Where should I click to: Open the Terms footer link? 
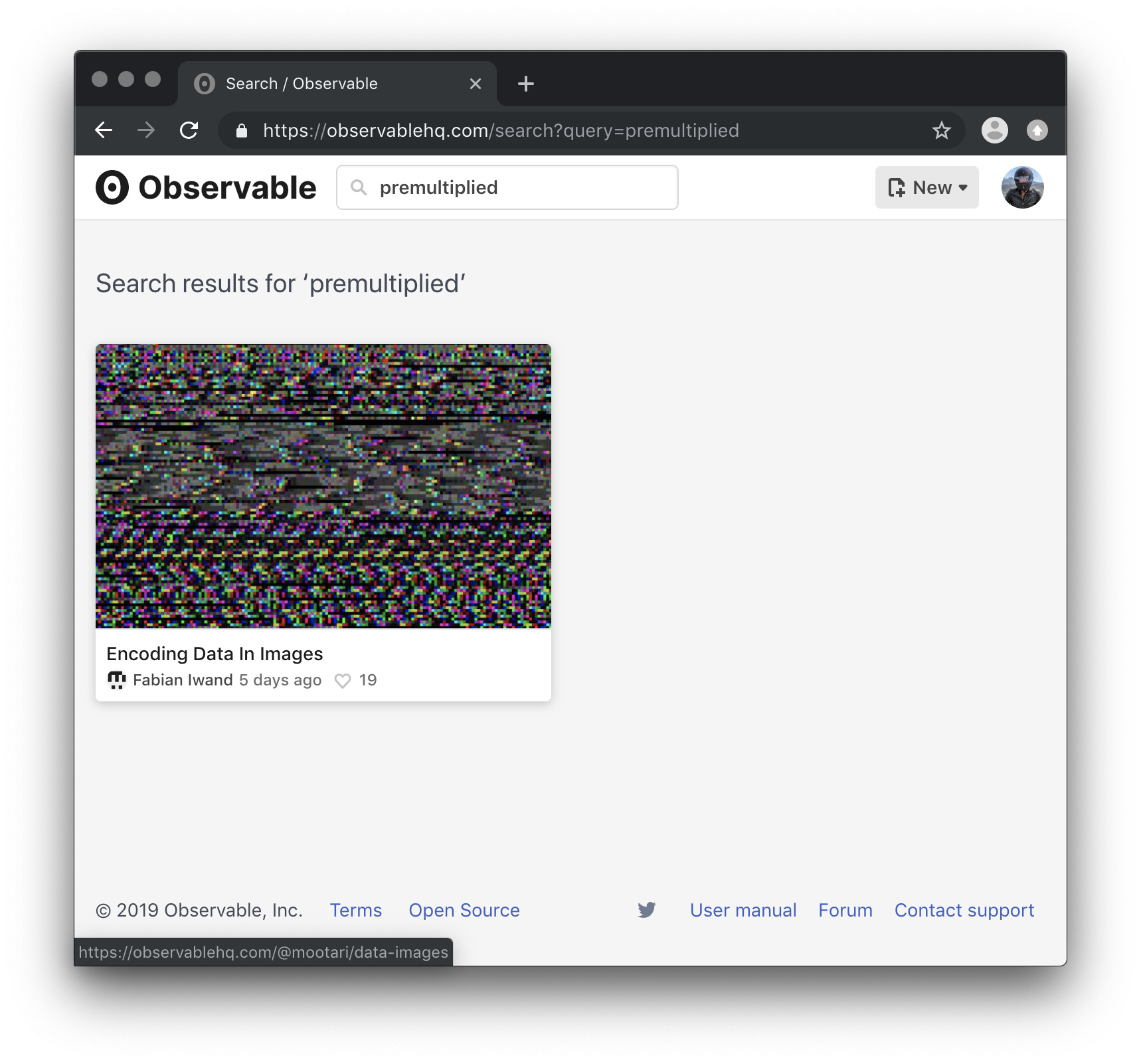[356, 910]
